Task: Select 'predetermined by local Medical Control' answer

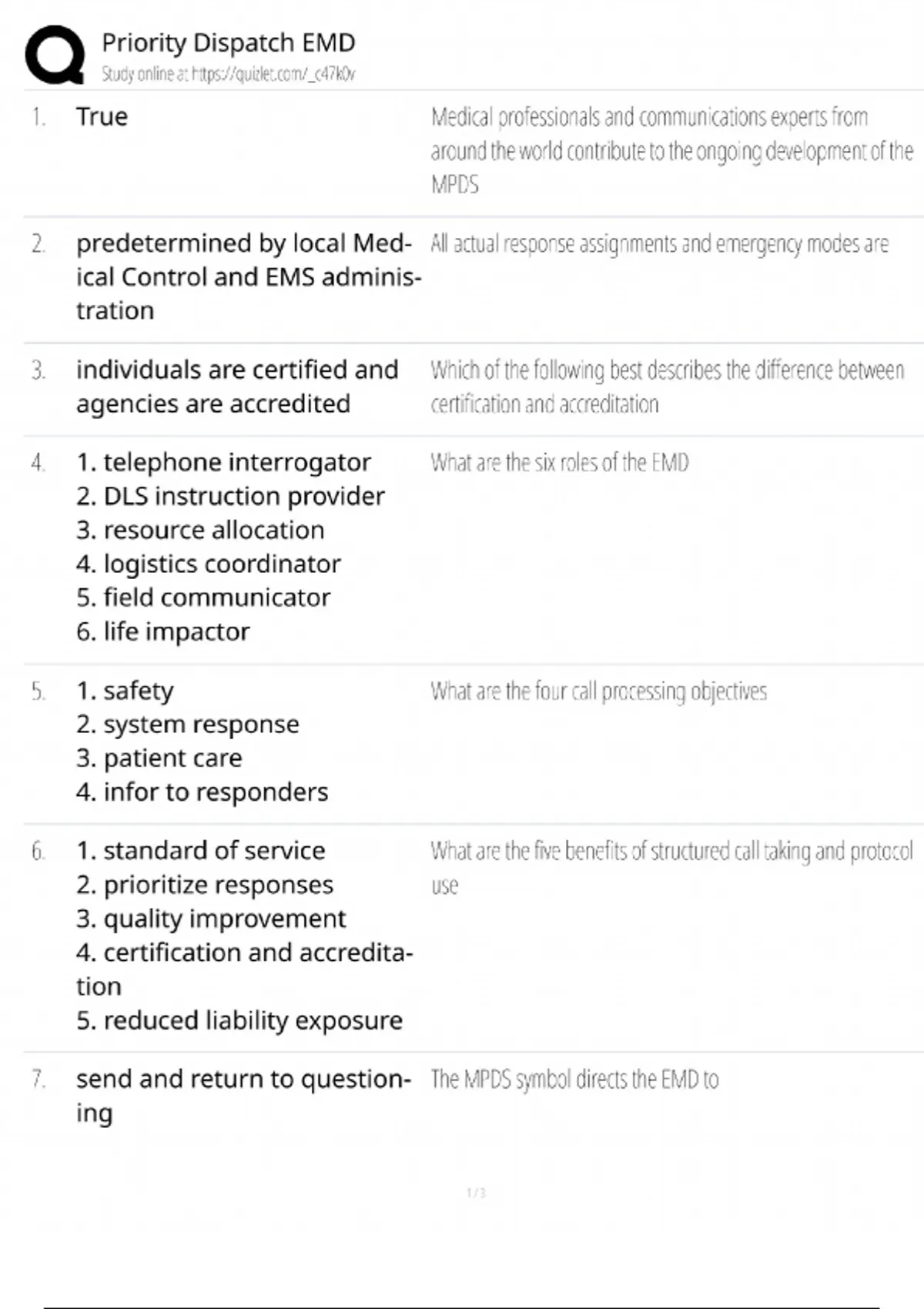Action: (248, 277)
